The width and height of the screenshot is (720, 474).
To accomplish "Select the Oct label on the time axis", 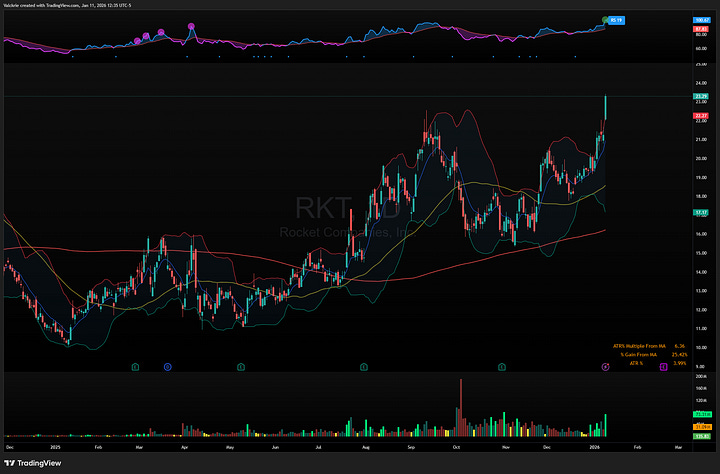I will click(456, 447).
